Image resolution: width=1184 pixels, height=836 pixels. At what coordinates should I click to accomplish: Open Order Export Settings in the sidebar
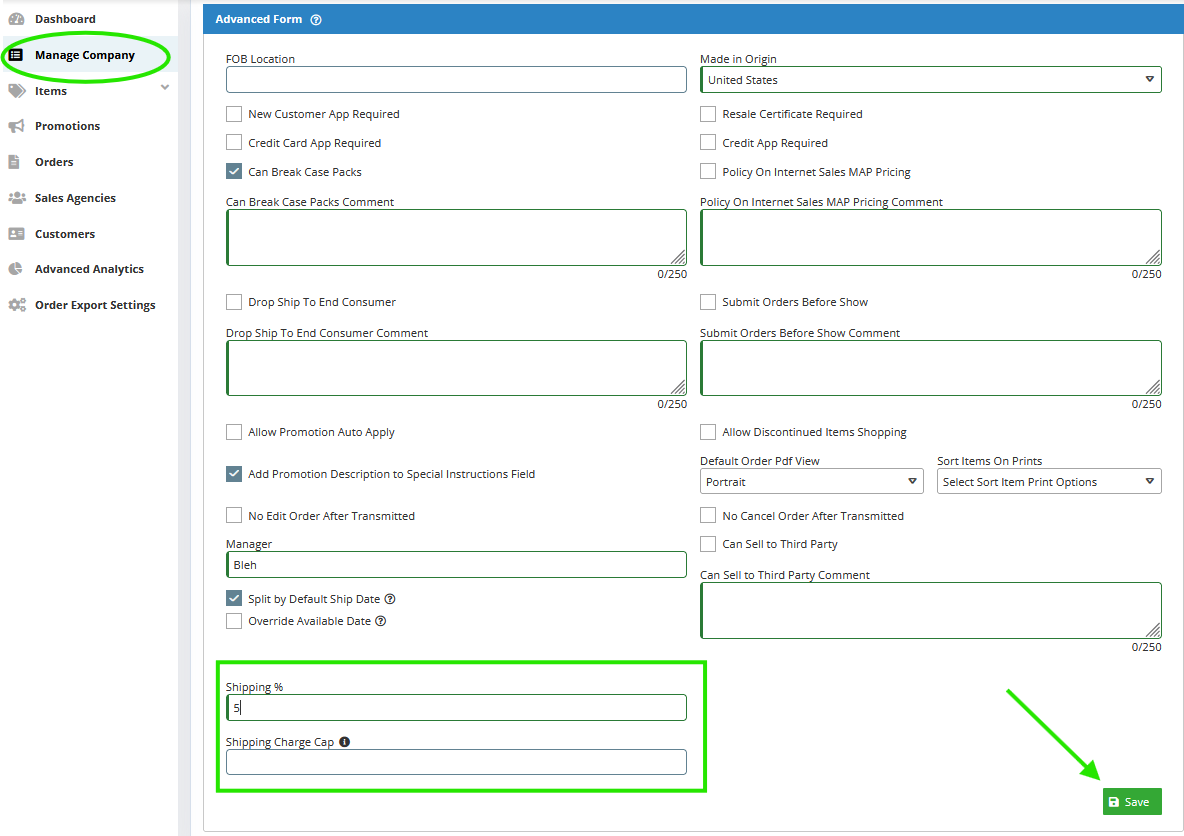tap(95, 305)
